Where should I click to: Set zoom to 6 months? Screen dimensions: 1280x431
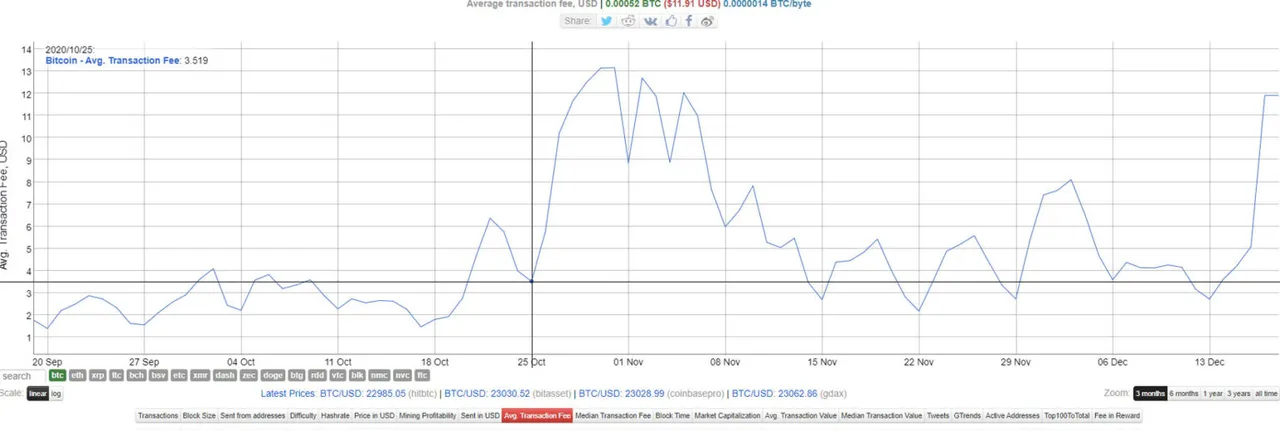pyautogui.click(x=1183, y=394)
